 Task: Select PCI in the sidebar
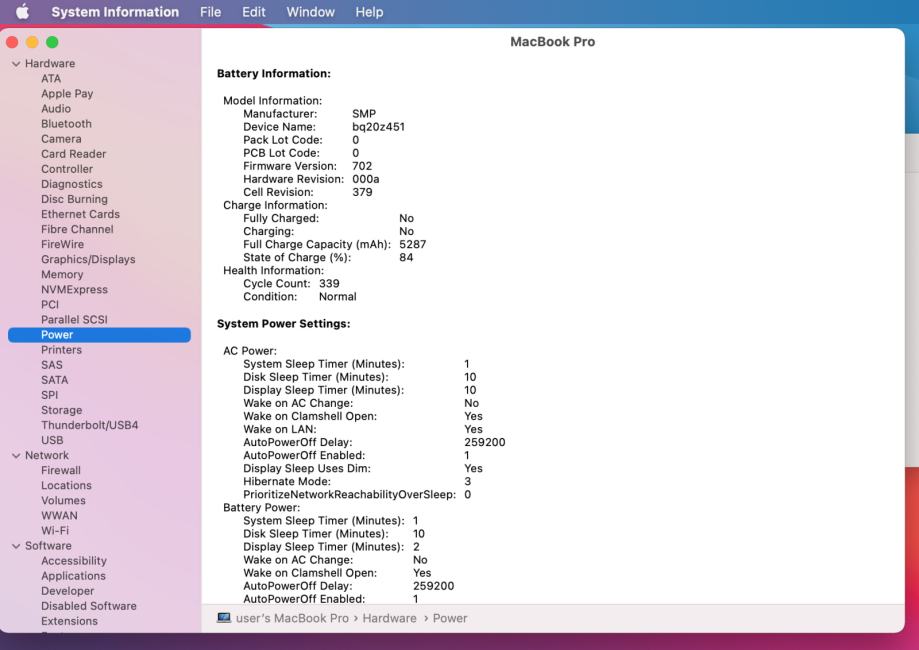click(x=50, y=304)
